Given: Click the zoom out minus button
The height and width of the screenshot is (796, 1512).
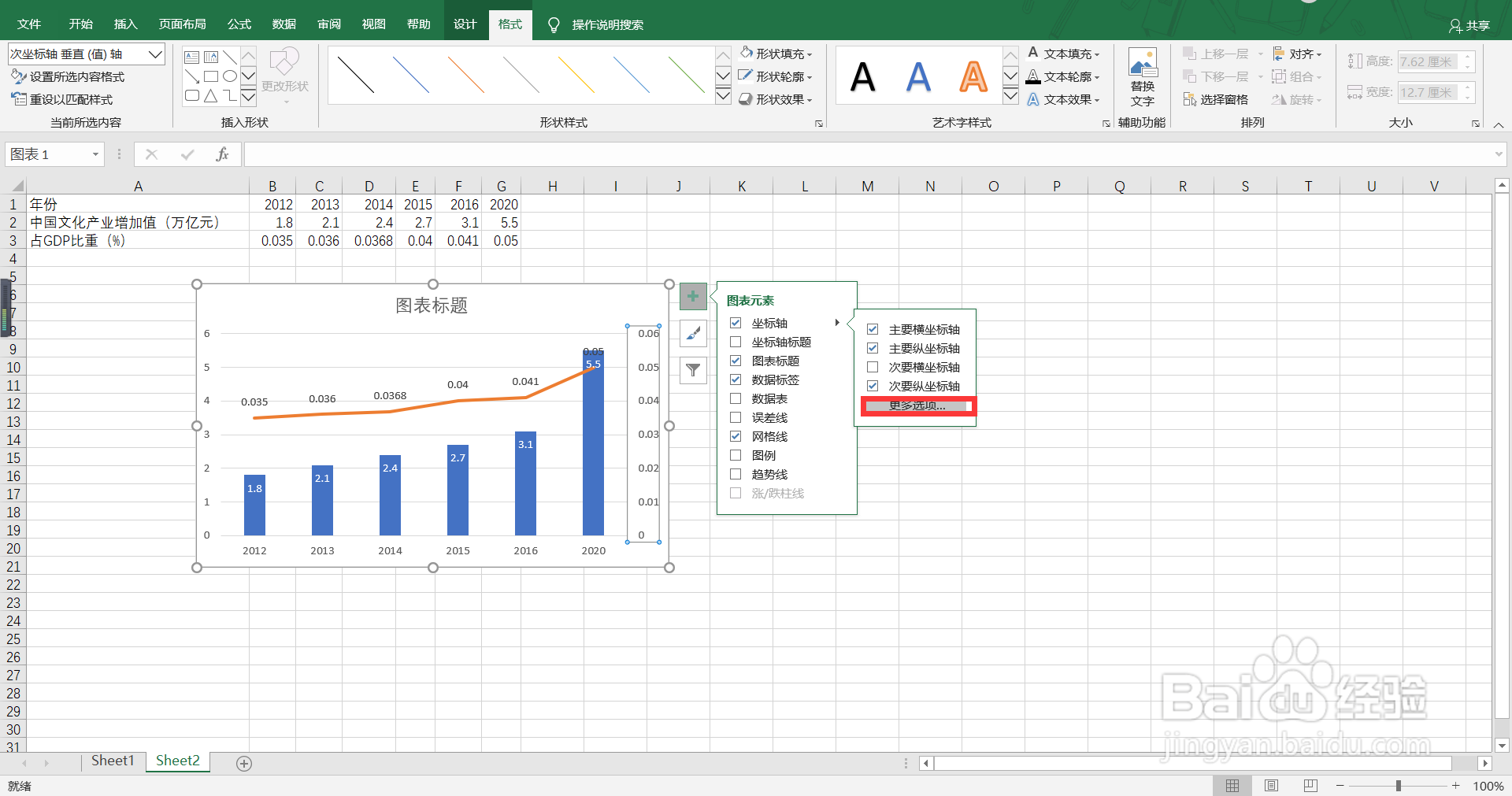Looking at the screenshot, I should [x=1340, y=786].
